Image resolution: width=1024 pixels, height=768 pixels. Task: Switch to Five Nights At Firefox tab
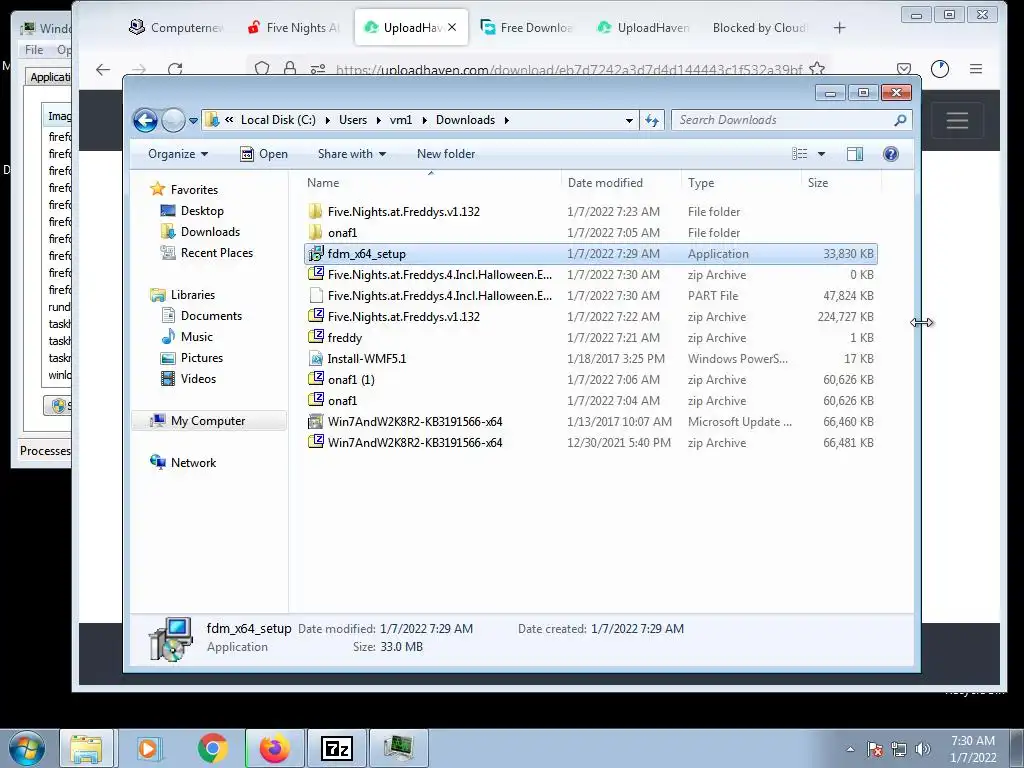tap(295, 27)
